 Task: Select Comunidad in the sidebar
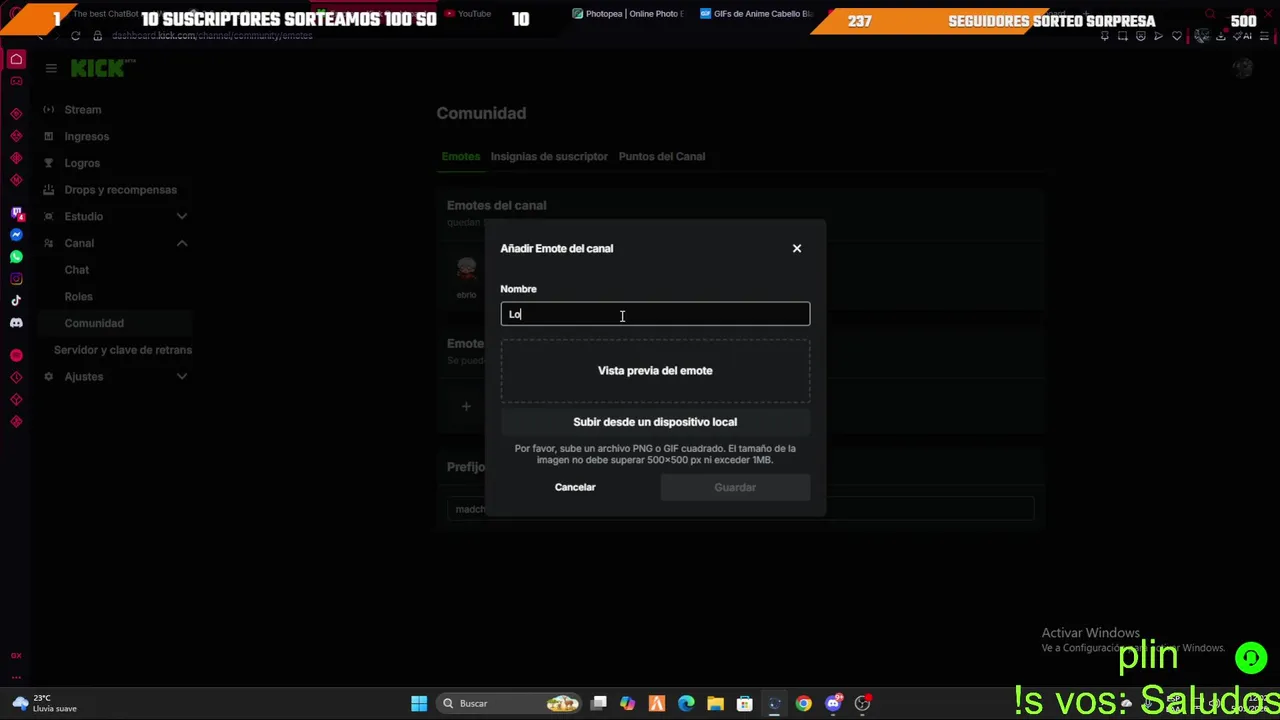94,323
